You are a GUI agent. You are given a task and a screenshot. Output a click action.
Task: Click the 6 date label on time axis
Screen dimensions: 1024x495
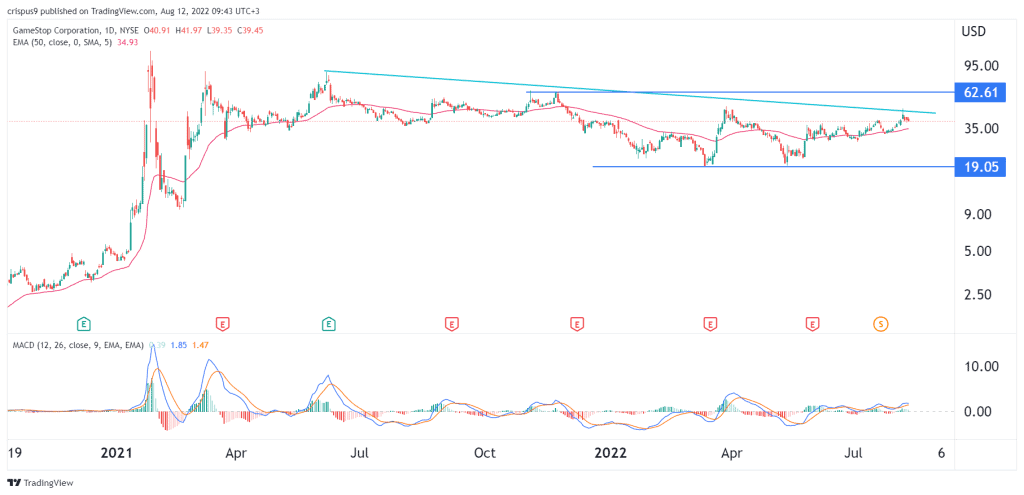[x=940, y=453]
